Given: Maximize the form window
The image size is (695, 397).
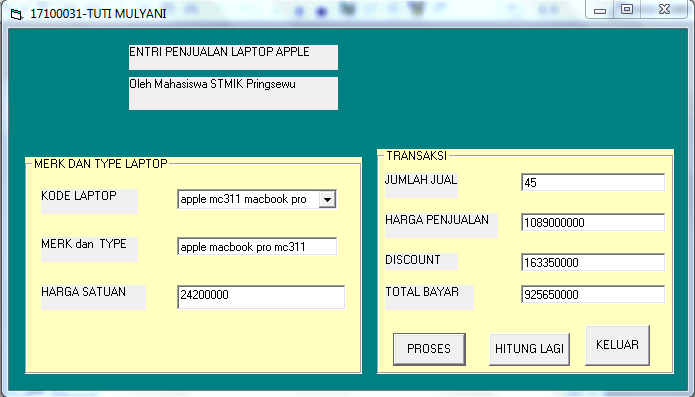Looking at the screenshot, I should click(x=627, y=10).
